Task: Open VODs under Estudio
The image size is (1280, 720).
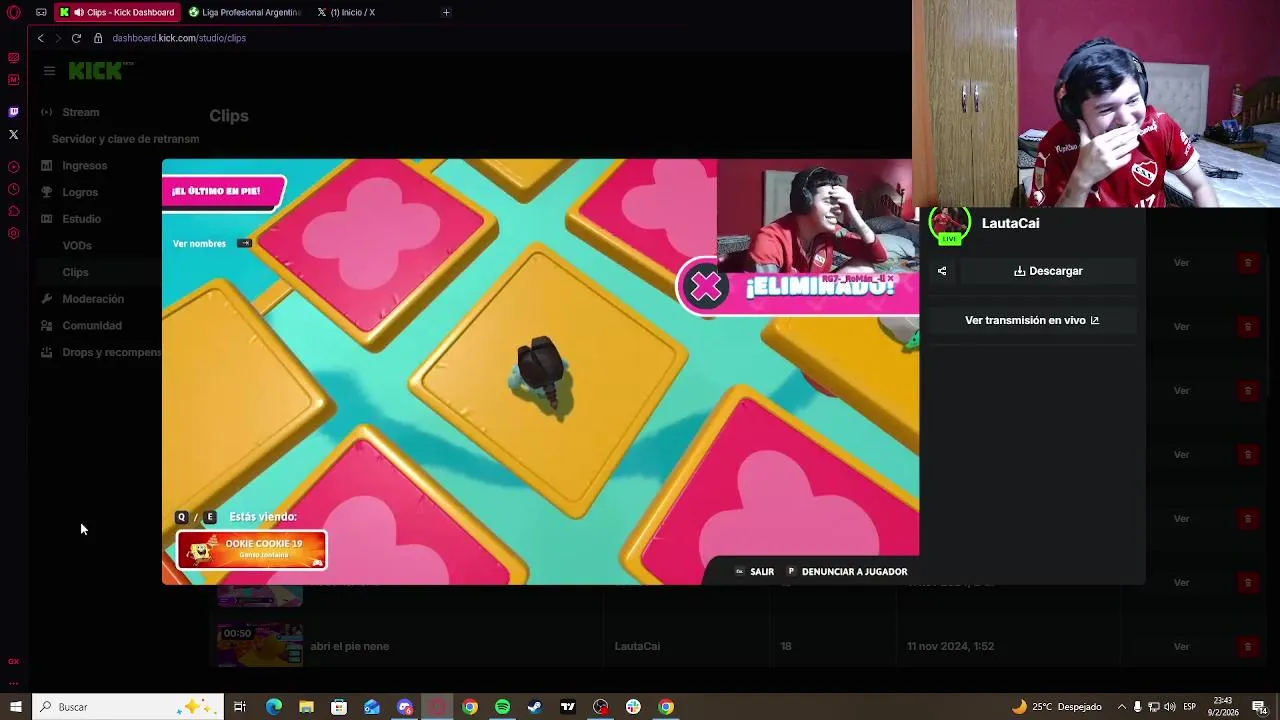Action: pyautogui.click(x=77, y=245)
